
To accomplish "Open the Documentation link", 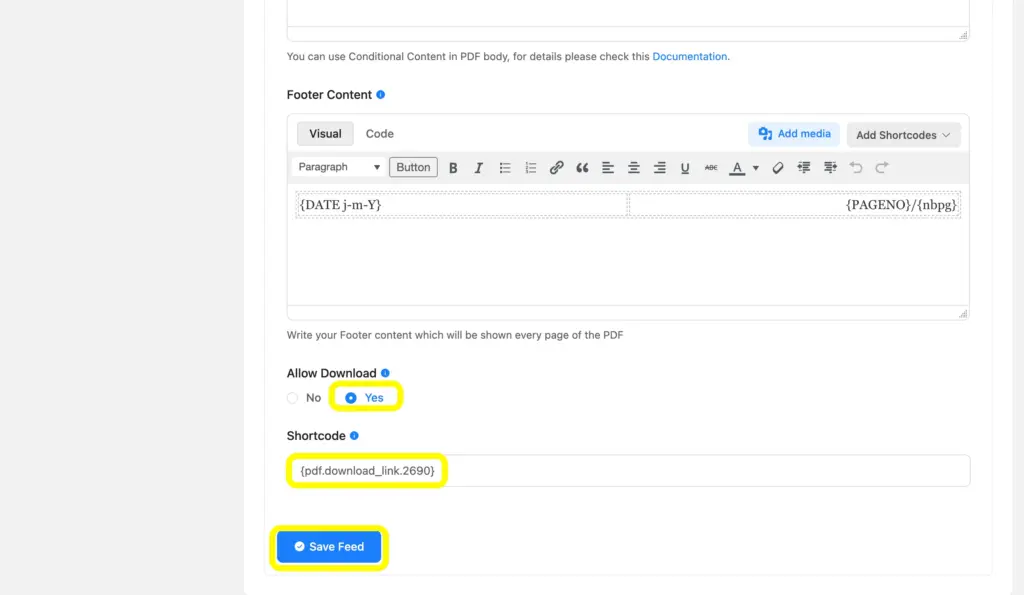I will 690,56.
